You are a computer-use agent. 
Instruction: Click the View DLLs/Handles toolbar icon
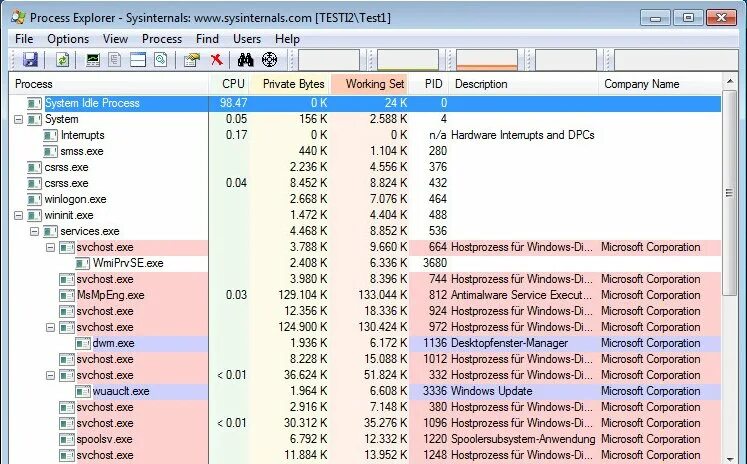click(161, 60)
